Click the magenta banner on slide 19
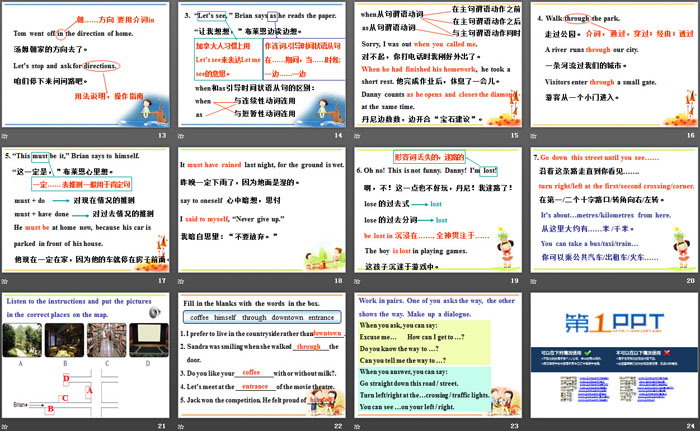The width and height of the screenshot is (700, 431). click(x=427, y=158)
